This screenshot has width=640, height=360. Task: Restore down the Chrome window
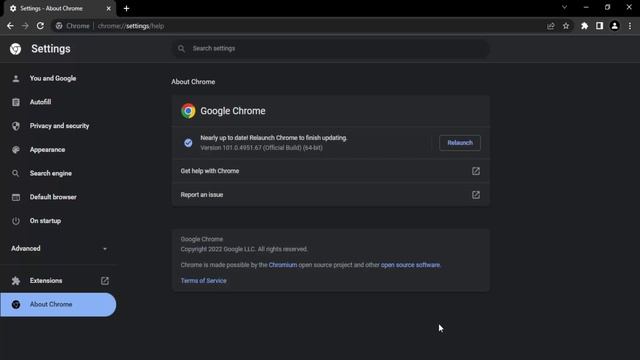607,7
